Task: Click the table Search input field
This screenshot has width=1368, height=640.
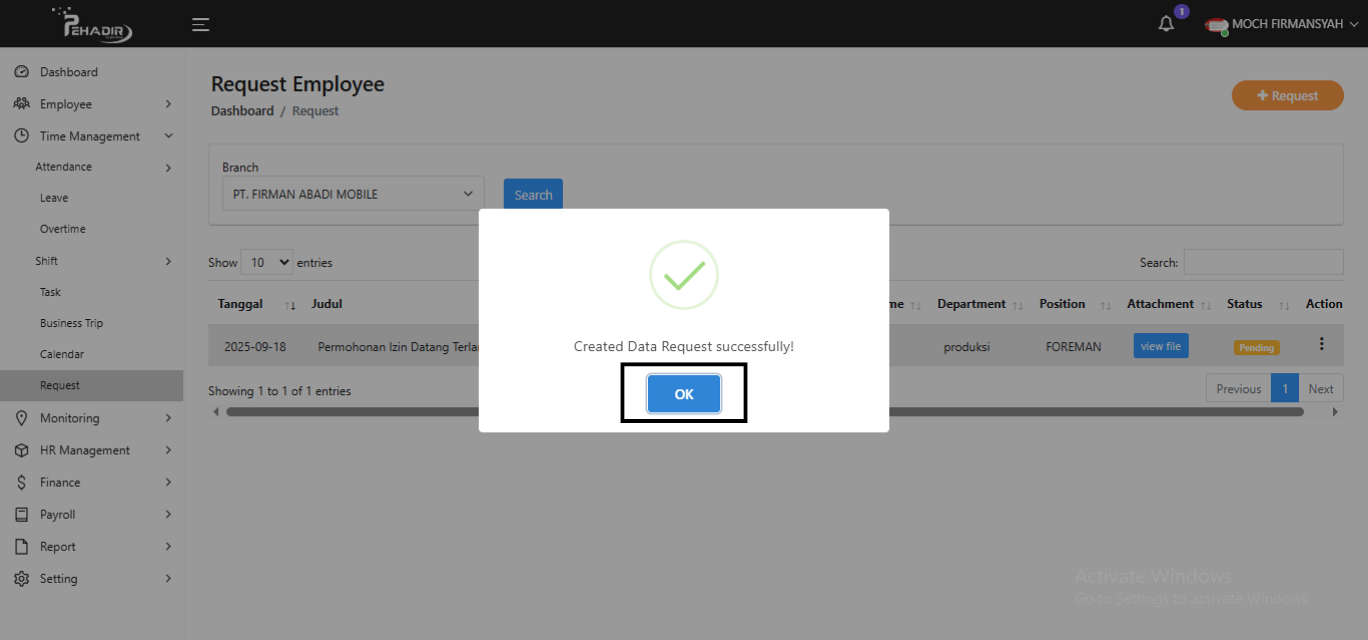Action: coord(1263,262)
